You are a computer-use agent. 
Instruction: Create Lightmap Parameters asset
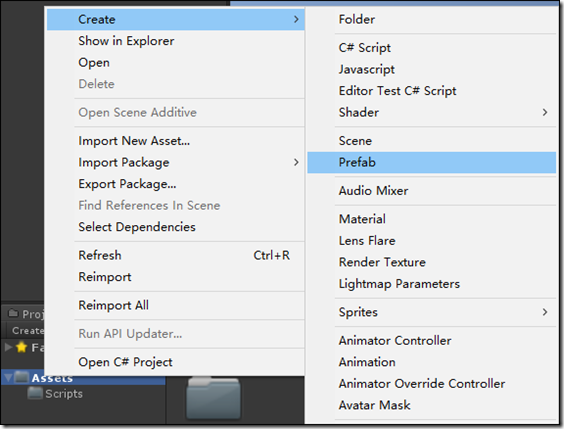point(432,284)
